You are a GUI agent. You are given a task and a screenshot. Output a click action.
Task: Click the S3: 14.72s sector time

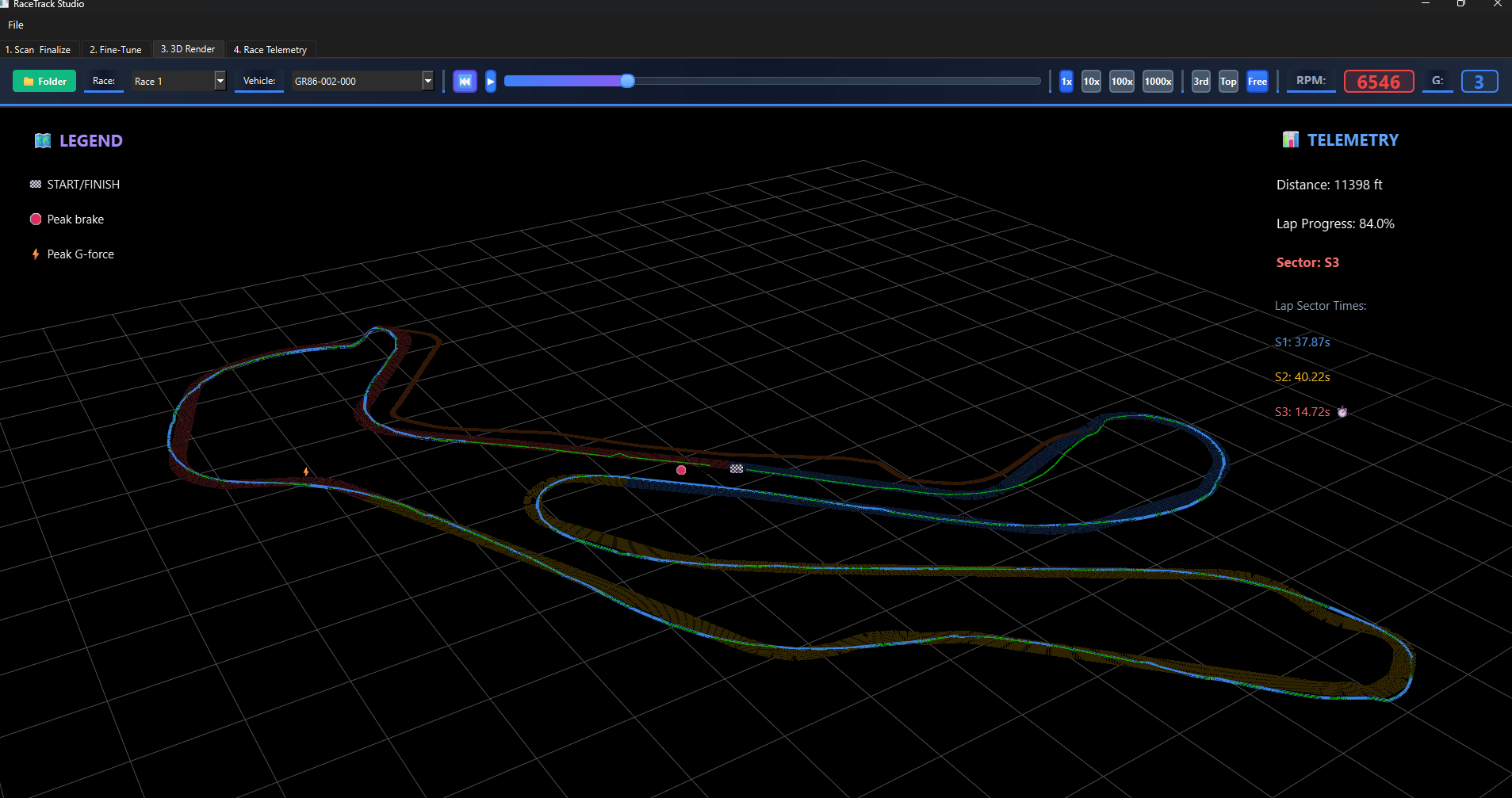1302,411
